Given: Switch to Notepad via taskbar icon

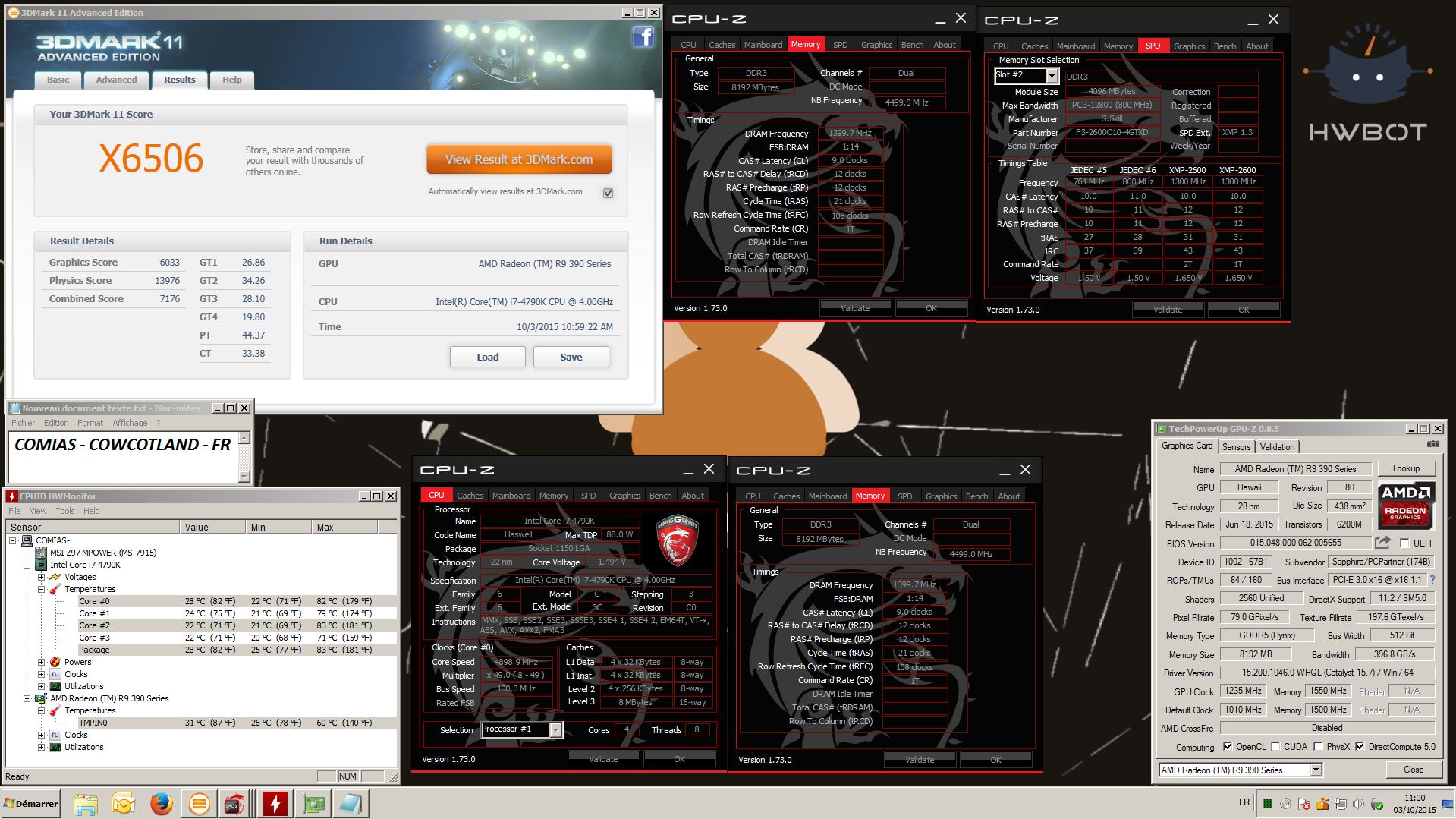Looking at the screenshot, I should point(351,804).
